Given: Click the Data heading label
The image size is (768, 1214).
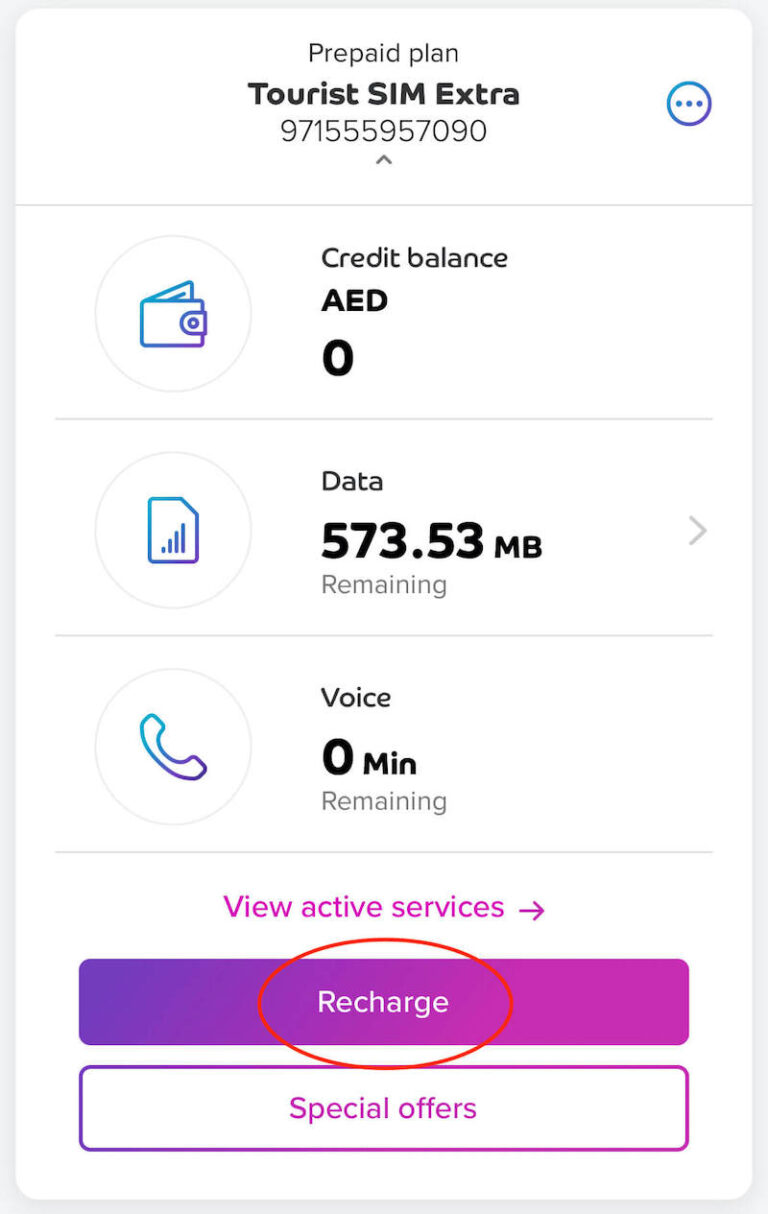Looking at the screenshot, I should point(352,481).
